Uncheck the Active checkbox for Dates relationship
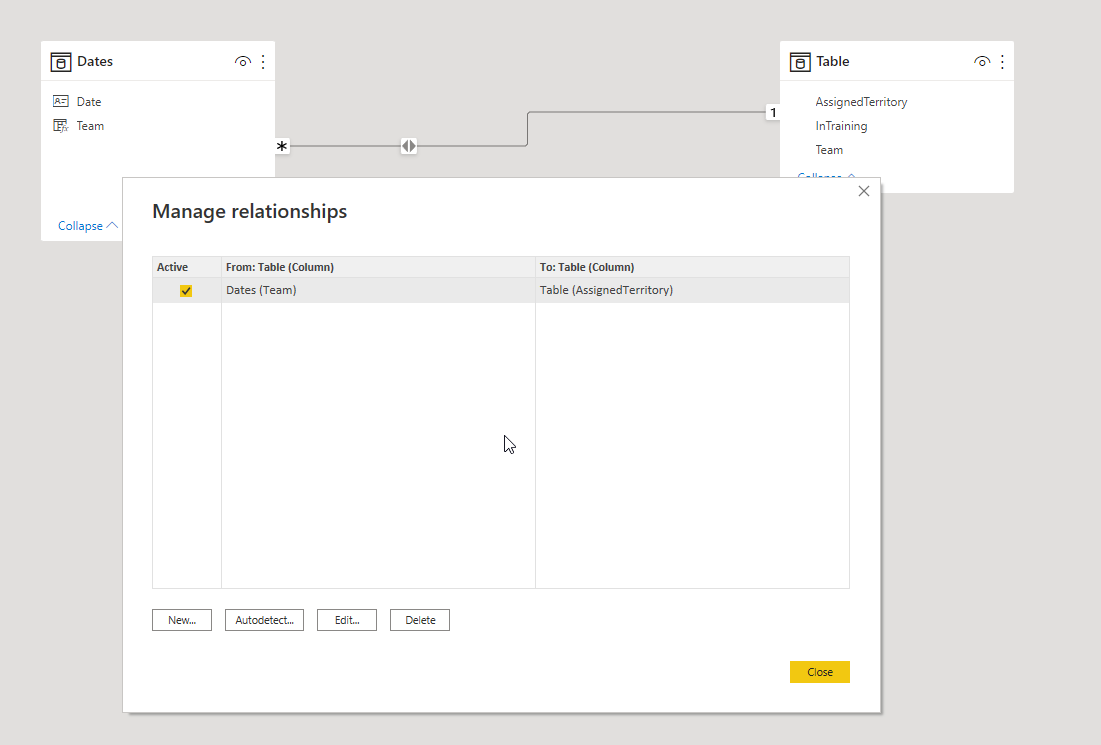Image resolution: width=1101 pixels, height=745 pixels. 186,291
